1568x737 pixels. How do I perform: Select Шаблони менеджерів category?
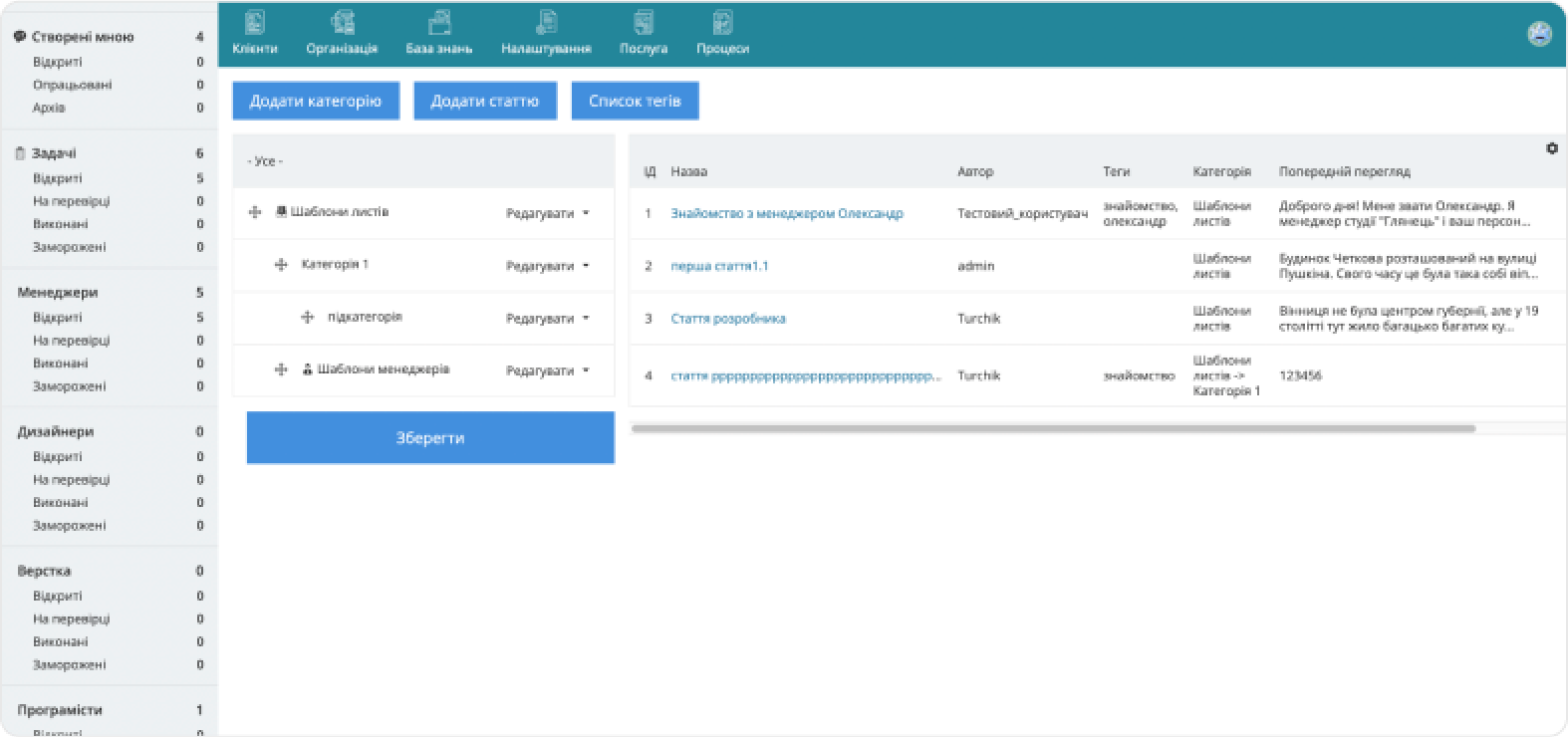384,369
